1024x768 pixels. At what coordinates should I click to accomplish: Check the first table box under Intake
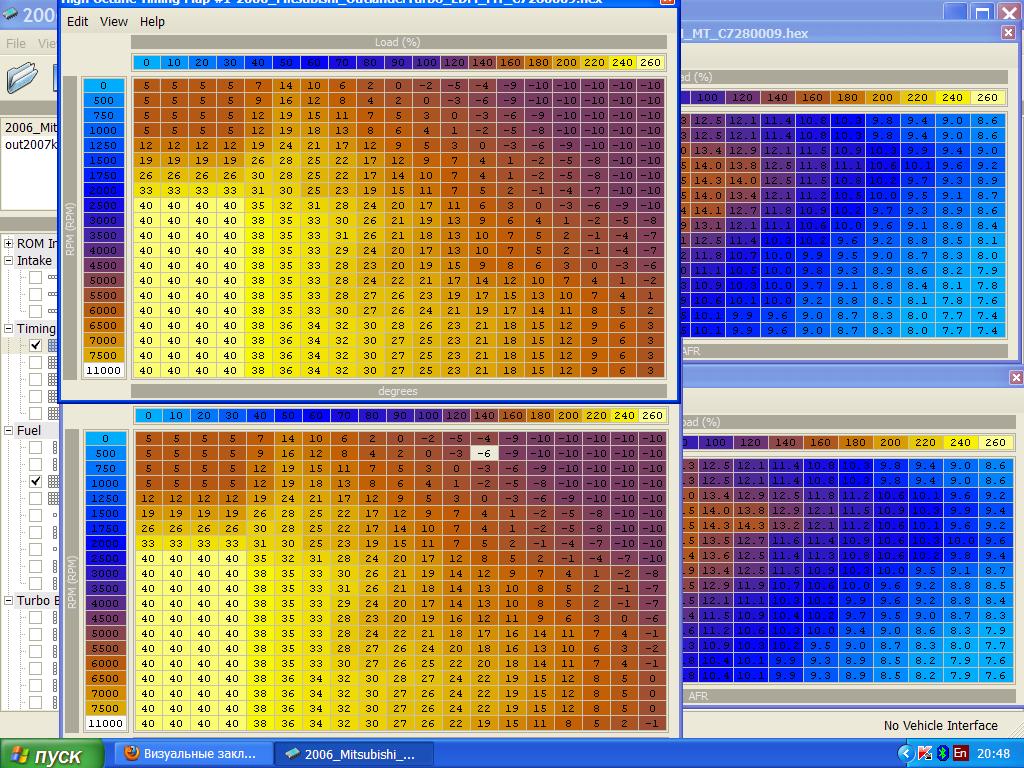click(36, 278)
